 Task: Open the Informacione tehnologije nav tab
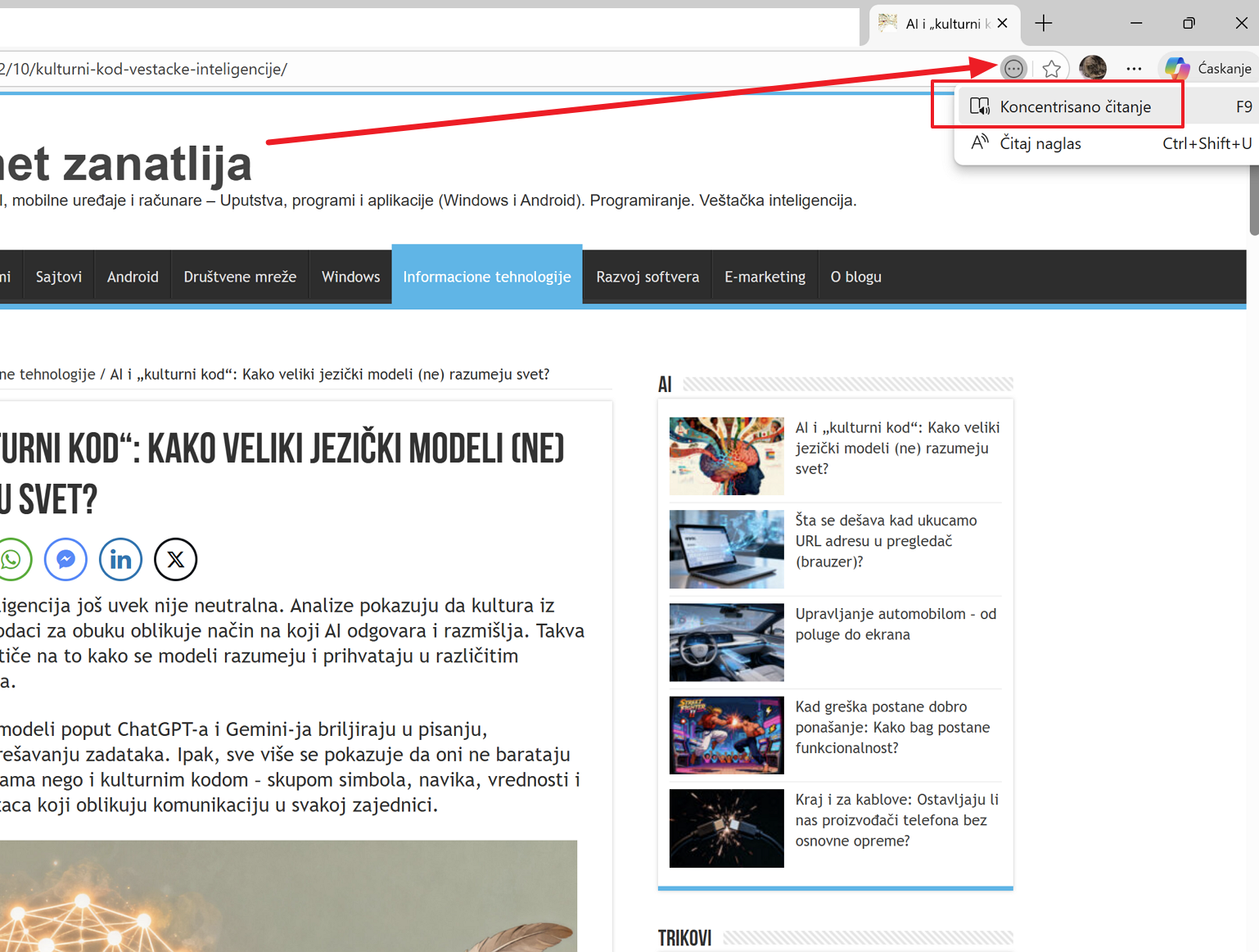pyautogui.click(x=486, y=277)
